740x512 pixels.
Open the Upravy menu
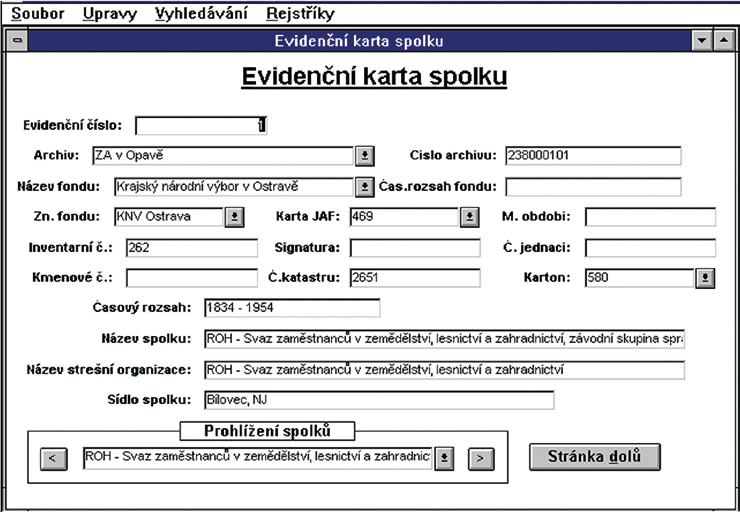(x=110, y=14)
